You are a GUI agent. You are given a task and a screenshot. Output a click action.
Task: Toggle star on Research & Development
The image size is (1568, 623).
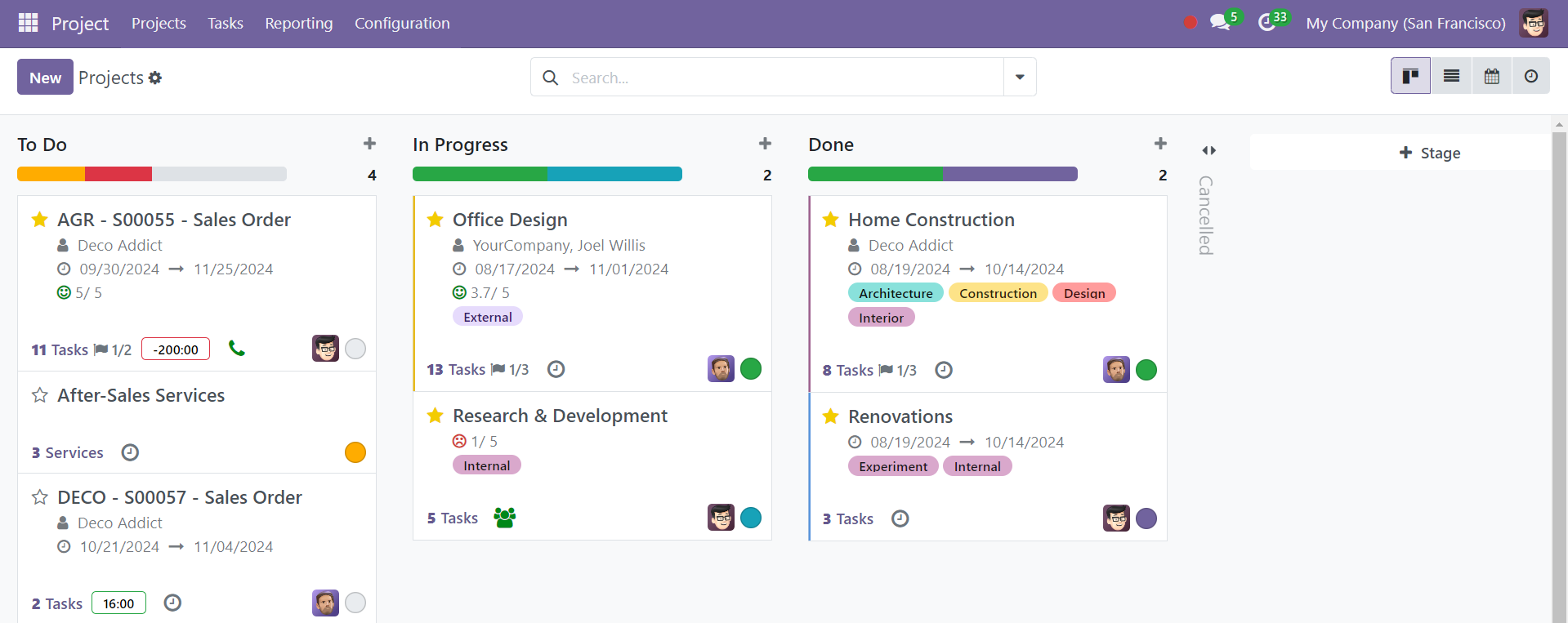[435, 416]
